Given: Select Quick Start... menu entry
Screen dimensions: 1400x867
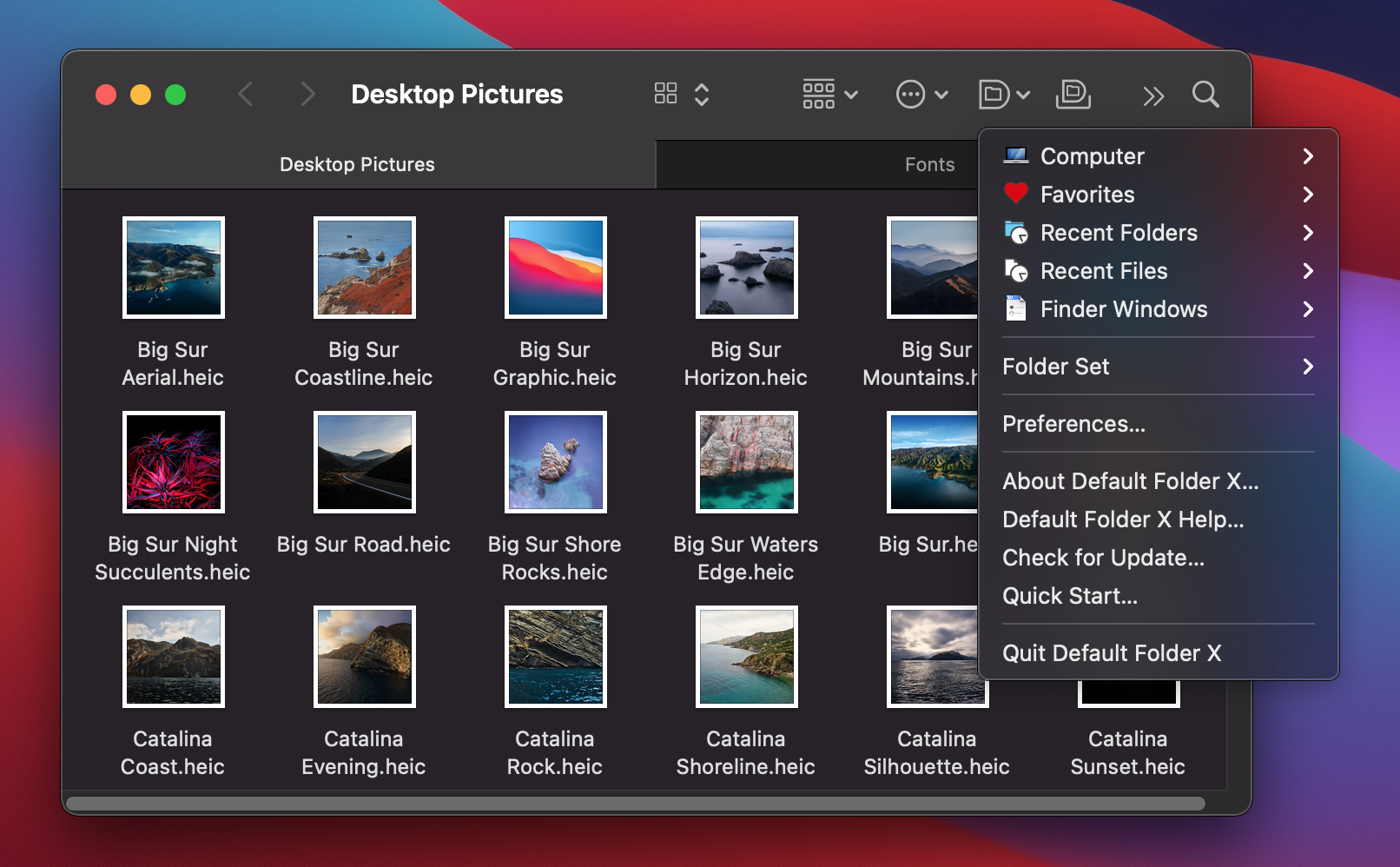Looking at the screenshot, I should [x=1159, y=596].
